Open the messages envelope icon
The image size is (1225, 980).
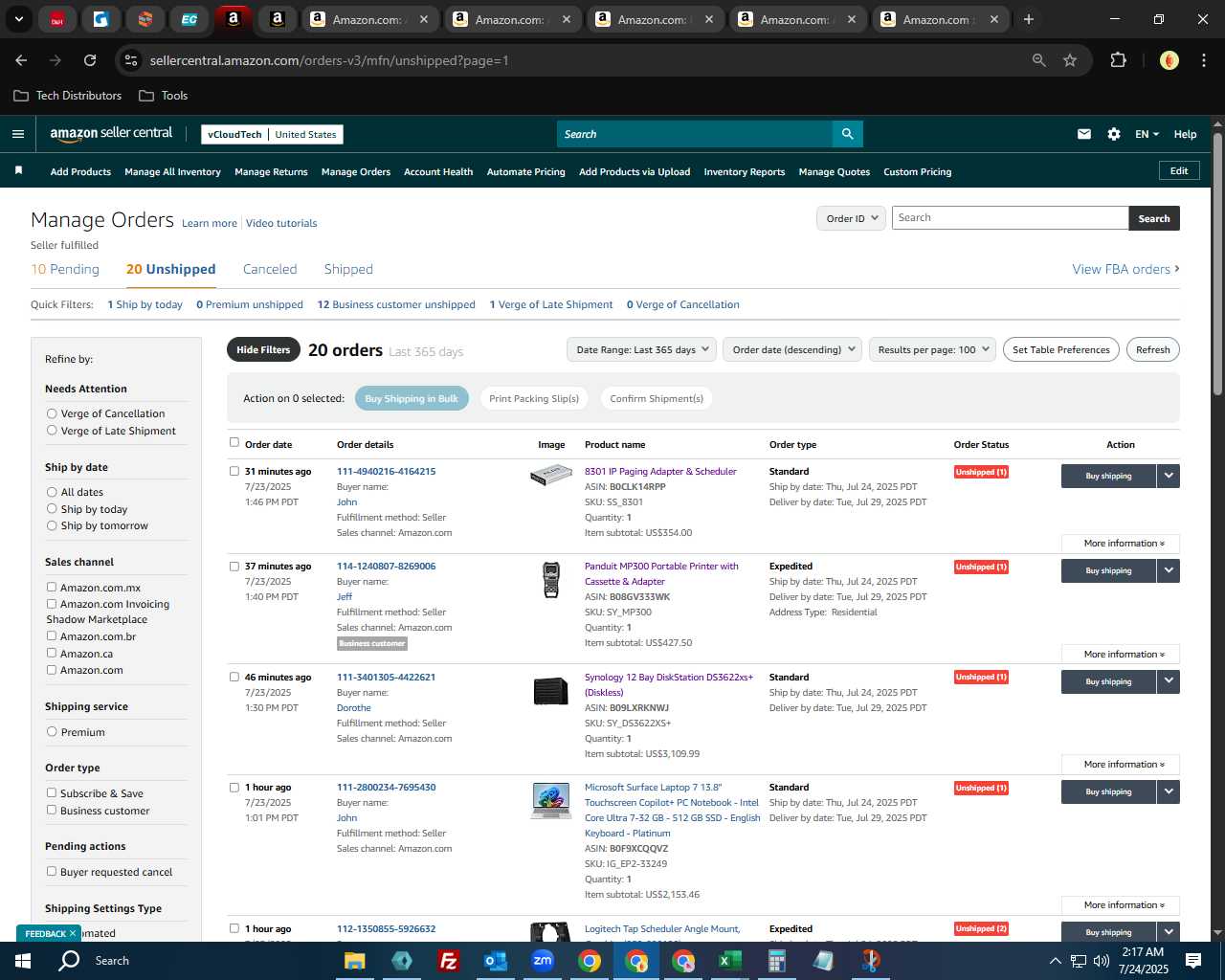(x=1084, y=134)
